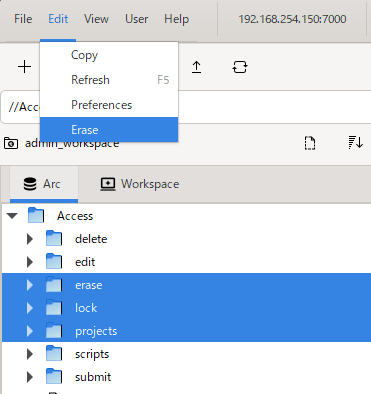The width and height of the screenshot is (371, 394).
Task: Switch to the Workspace tab
Action: coord(140,184)
